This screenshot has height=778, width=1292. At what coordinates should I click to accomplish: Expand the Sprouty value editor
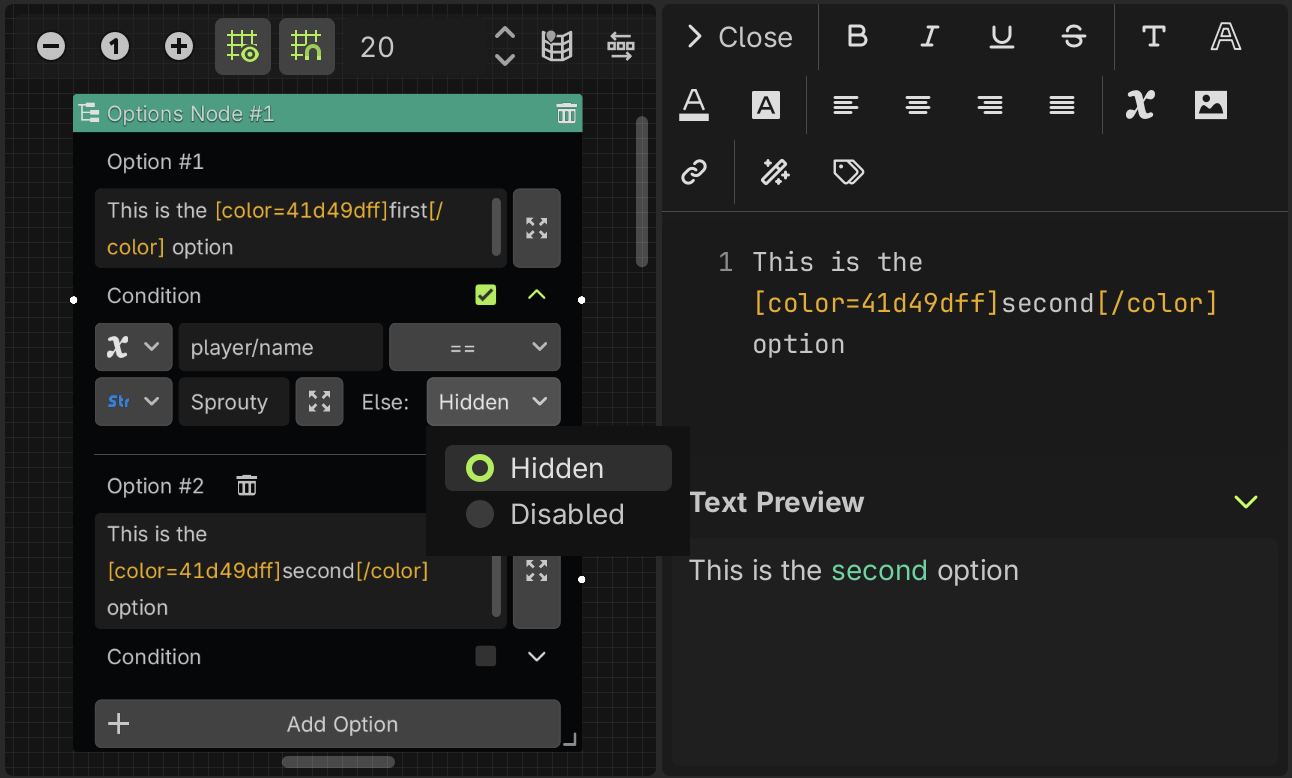tap(320, 401)
